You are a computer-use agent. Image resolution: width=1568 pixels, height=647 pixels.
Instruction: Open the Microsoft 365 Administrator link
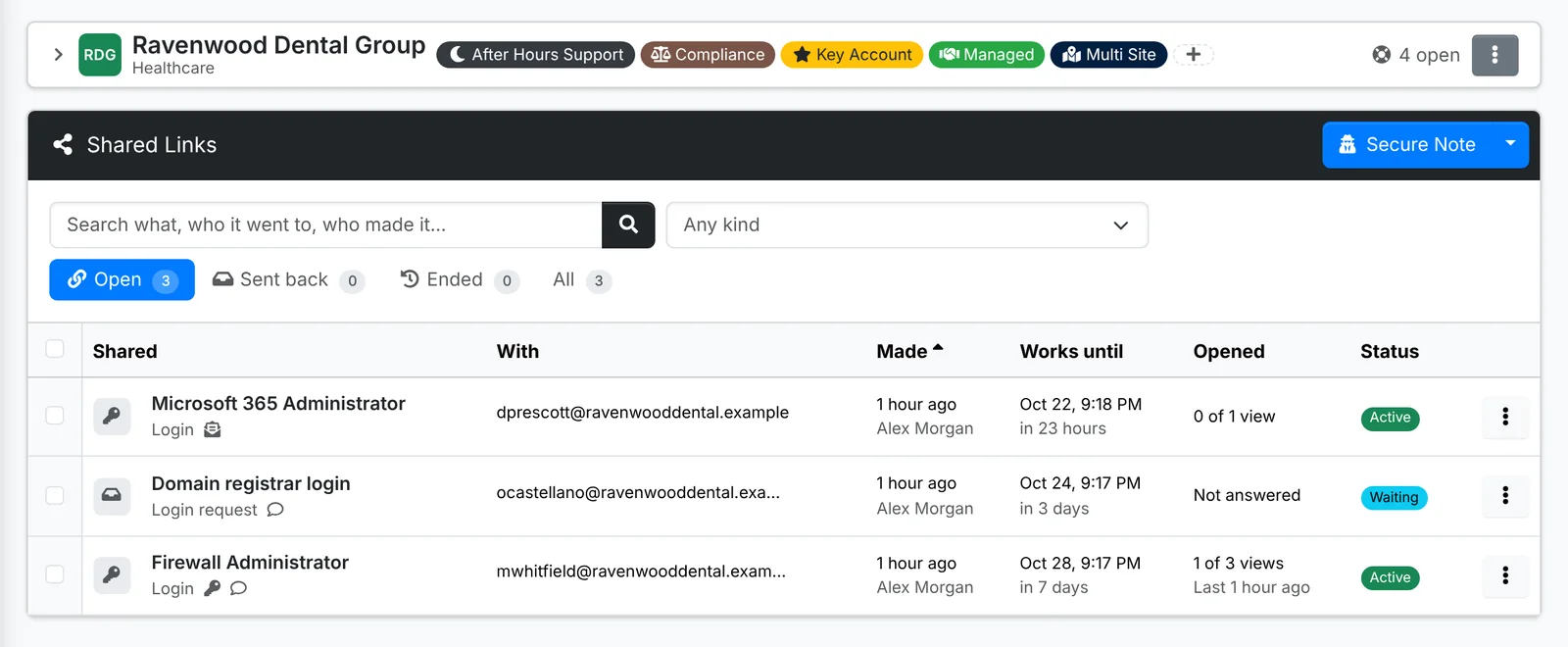(x=278, y=404)
